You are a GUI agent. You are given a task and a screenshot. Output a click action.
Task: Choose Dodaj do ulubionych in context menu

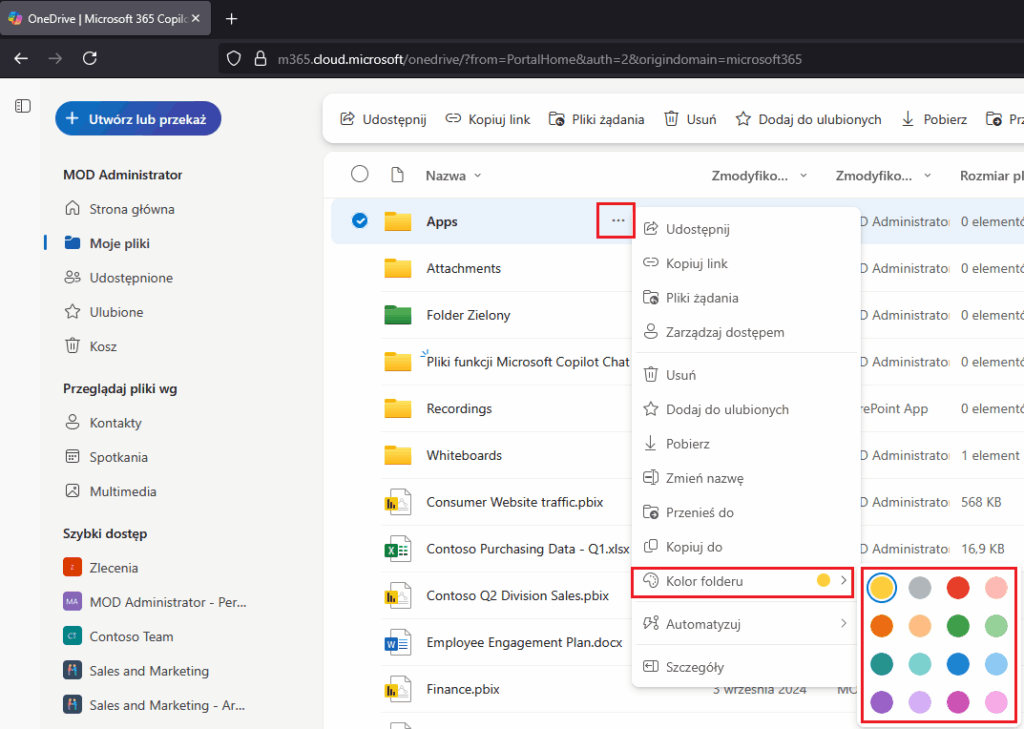pos(745,410)
